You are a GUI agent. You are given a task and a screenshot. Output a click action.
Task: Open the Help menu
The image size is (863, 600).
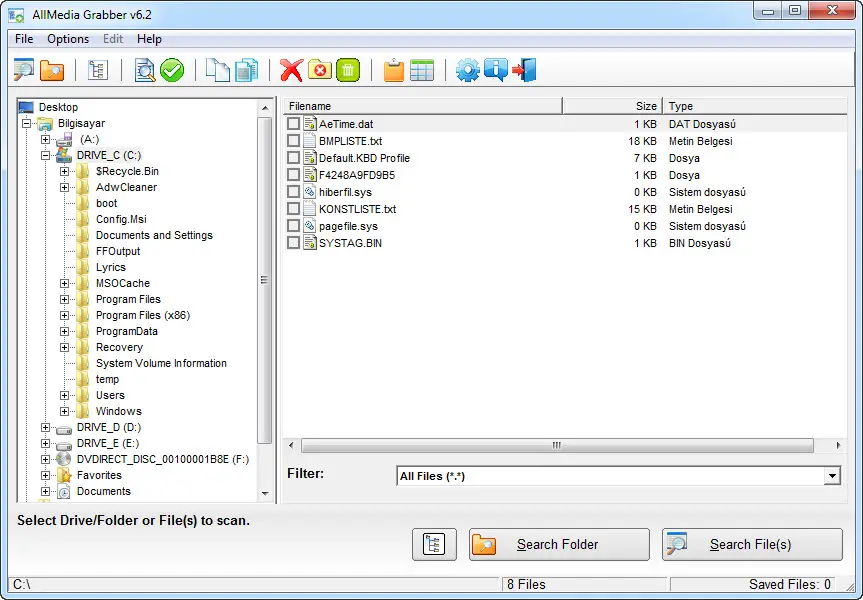[149, 39]
